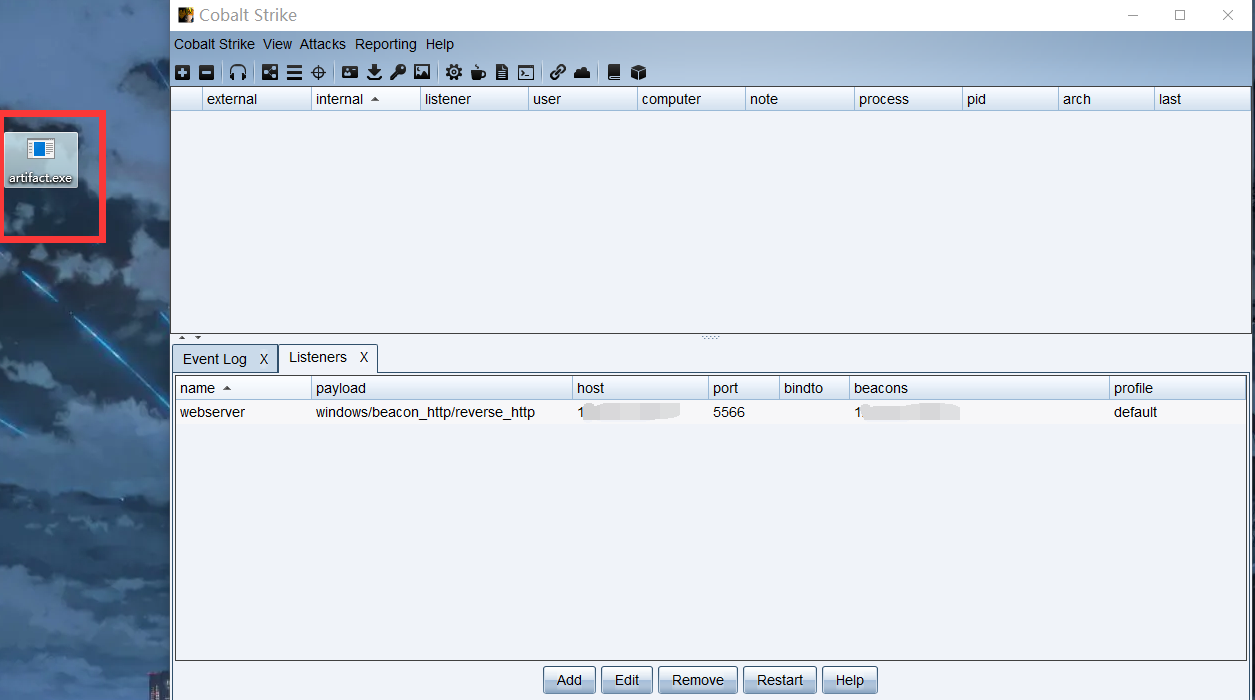This screenshot has height=700, width=1255.
Task: Close the Event Log tab with X
Action: coord(264,359)
